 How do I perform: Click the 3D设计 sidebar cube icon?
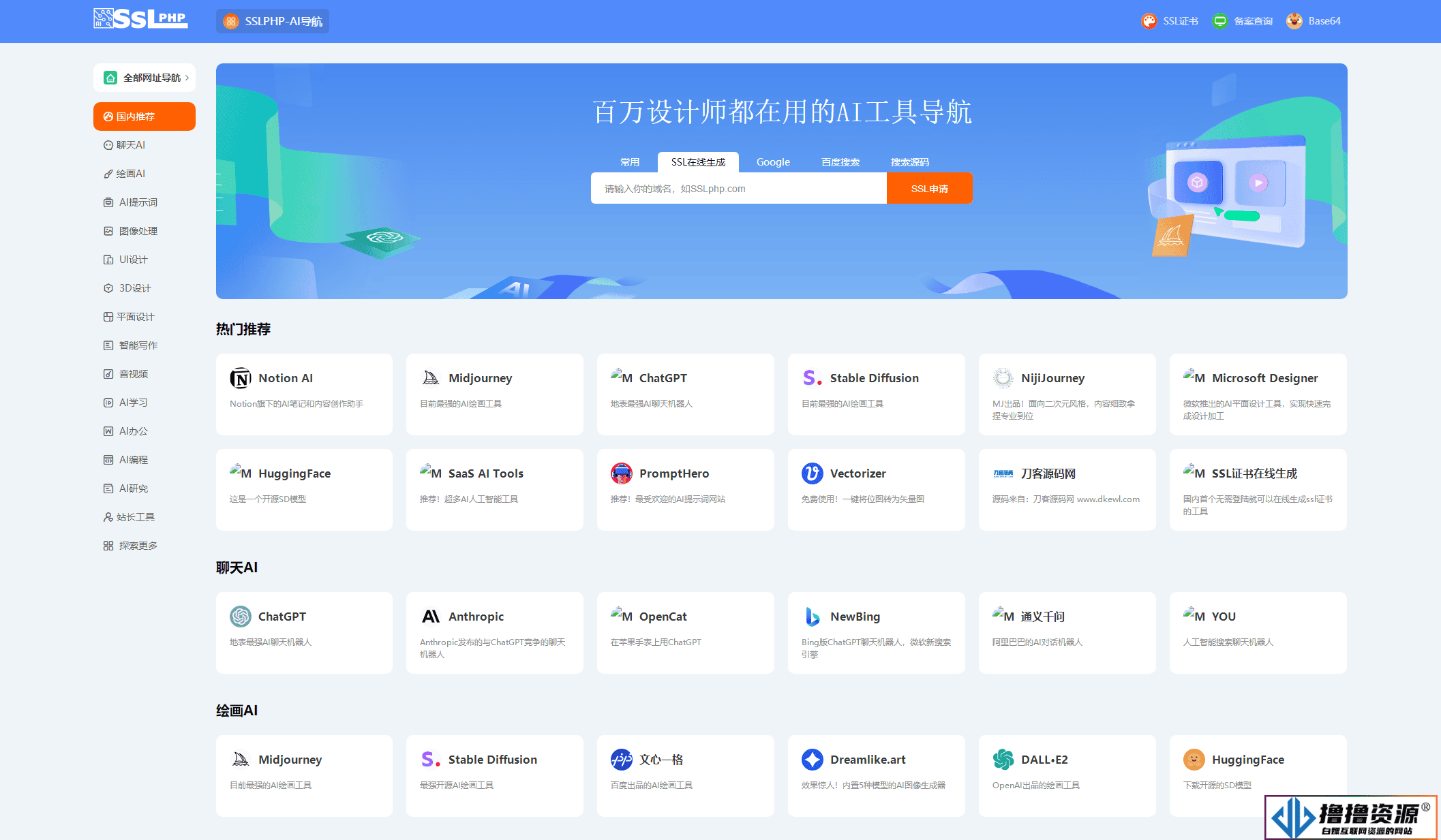[108, 288]
